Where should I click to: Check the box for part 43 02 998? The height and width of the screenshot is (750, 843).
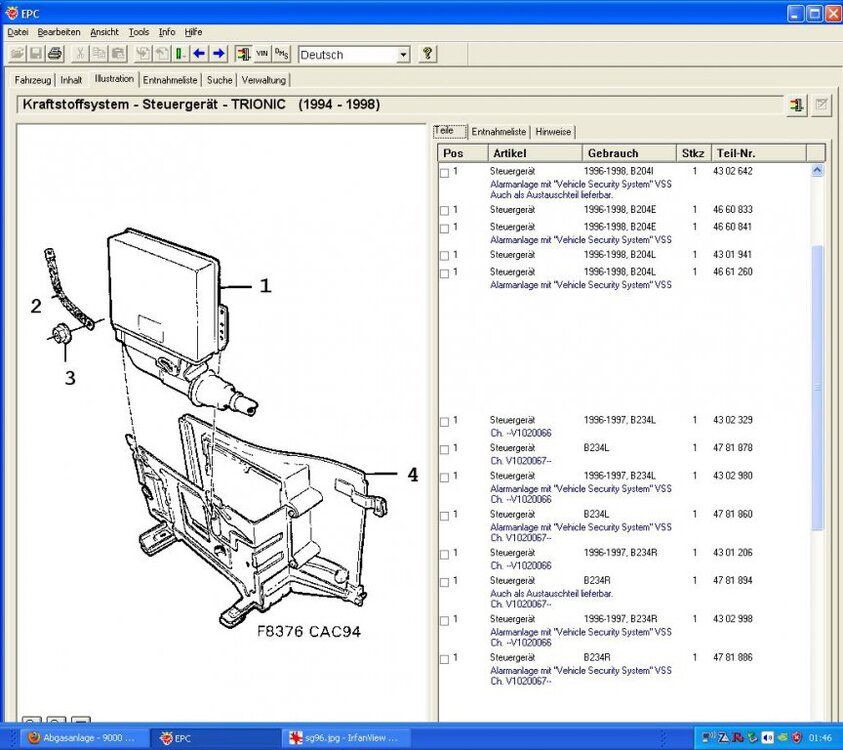pos(444,621)
